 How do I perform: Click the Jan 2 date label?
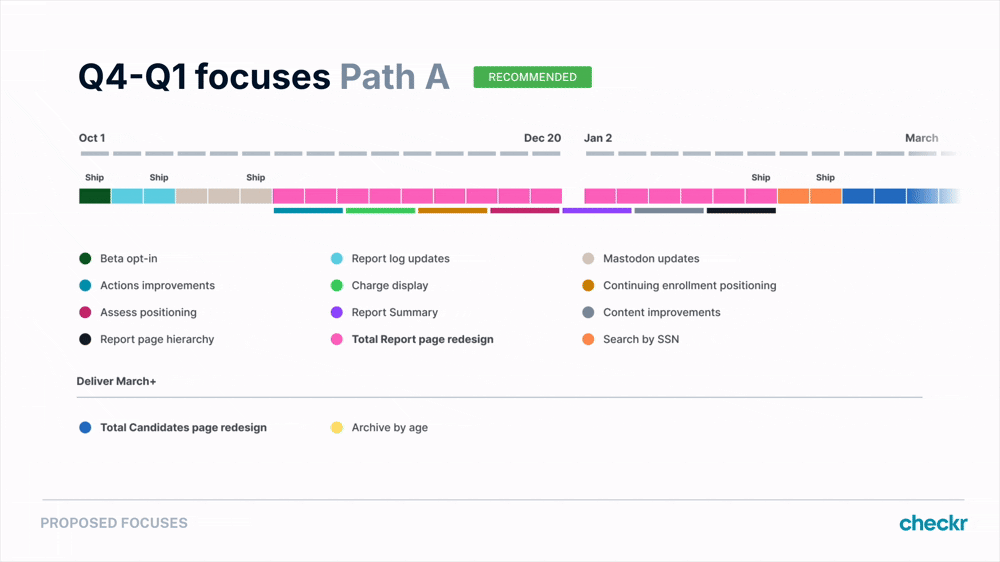[598, 138]
